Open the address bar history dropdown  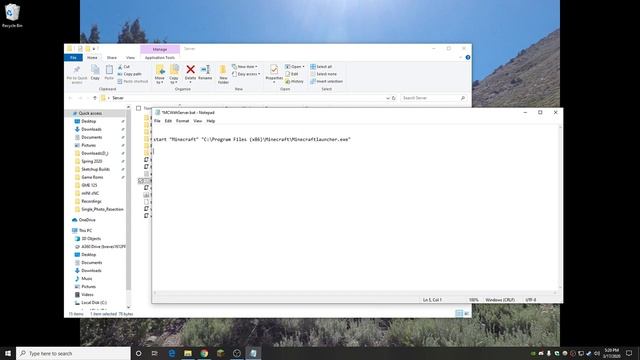(x=388, y=98)
